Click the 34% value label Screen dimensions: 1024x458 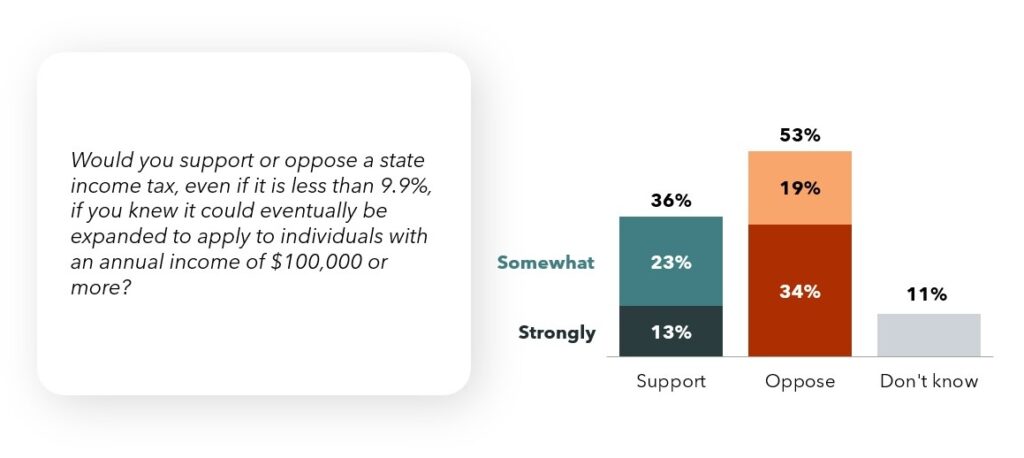[x=800, y=292]
